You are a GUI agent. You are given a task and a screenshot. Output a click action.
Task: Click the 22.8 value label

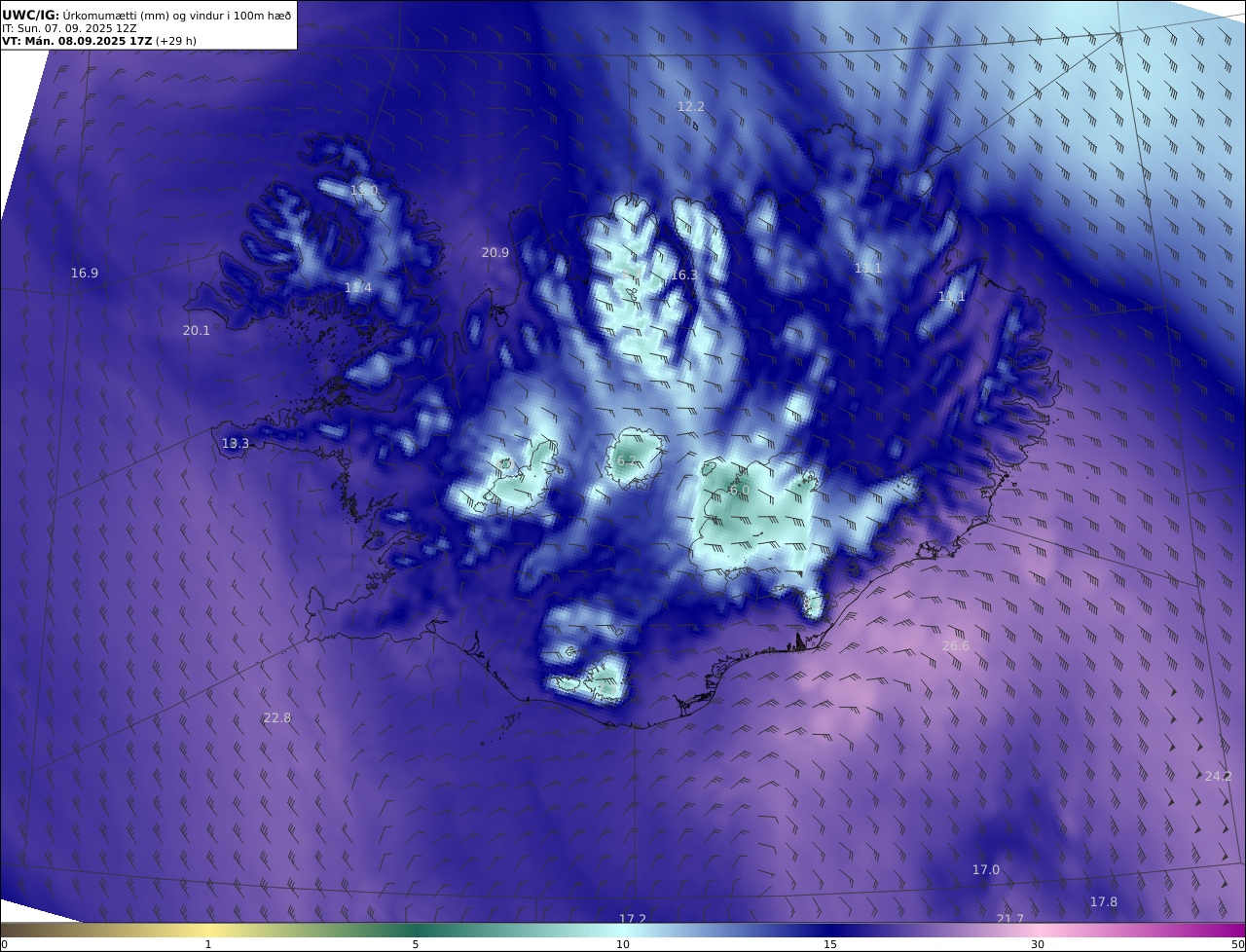pyautogui.click(x=276, y=718)
